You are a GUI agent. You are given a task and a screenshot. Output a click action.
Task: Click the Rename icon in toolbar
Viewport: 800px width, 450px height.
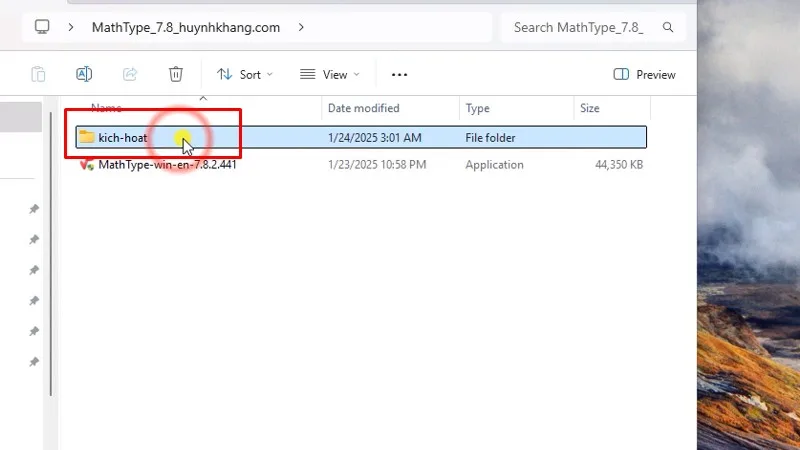[x=84, y=74]
